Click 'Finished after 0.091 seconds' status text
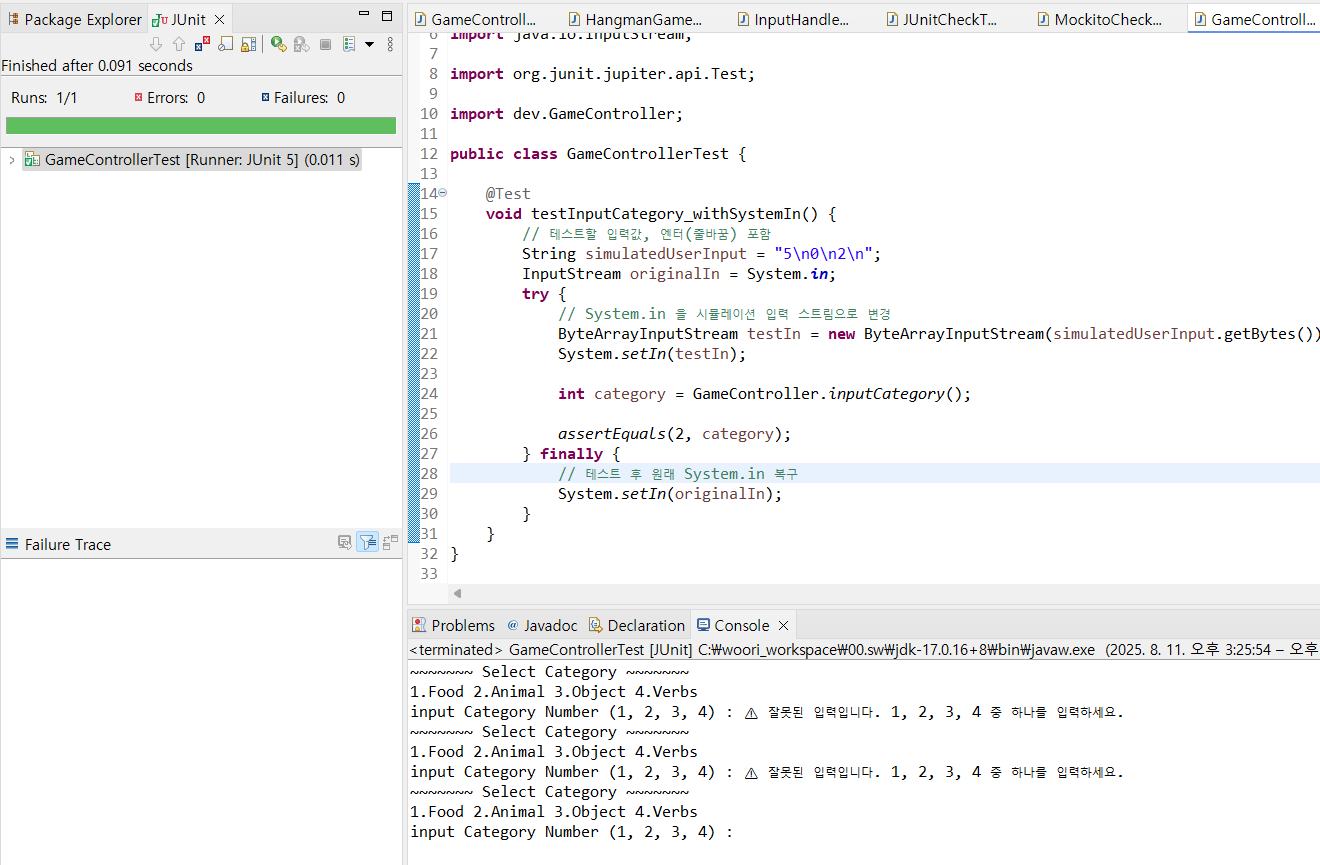This screenshot has height=865, width=1320. tap(98, 66)
